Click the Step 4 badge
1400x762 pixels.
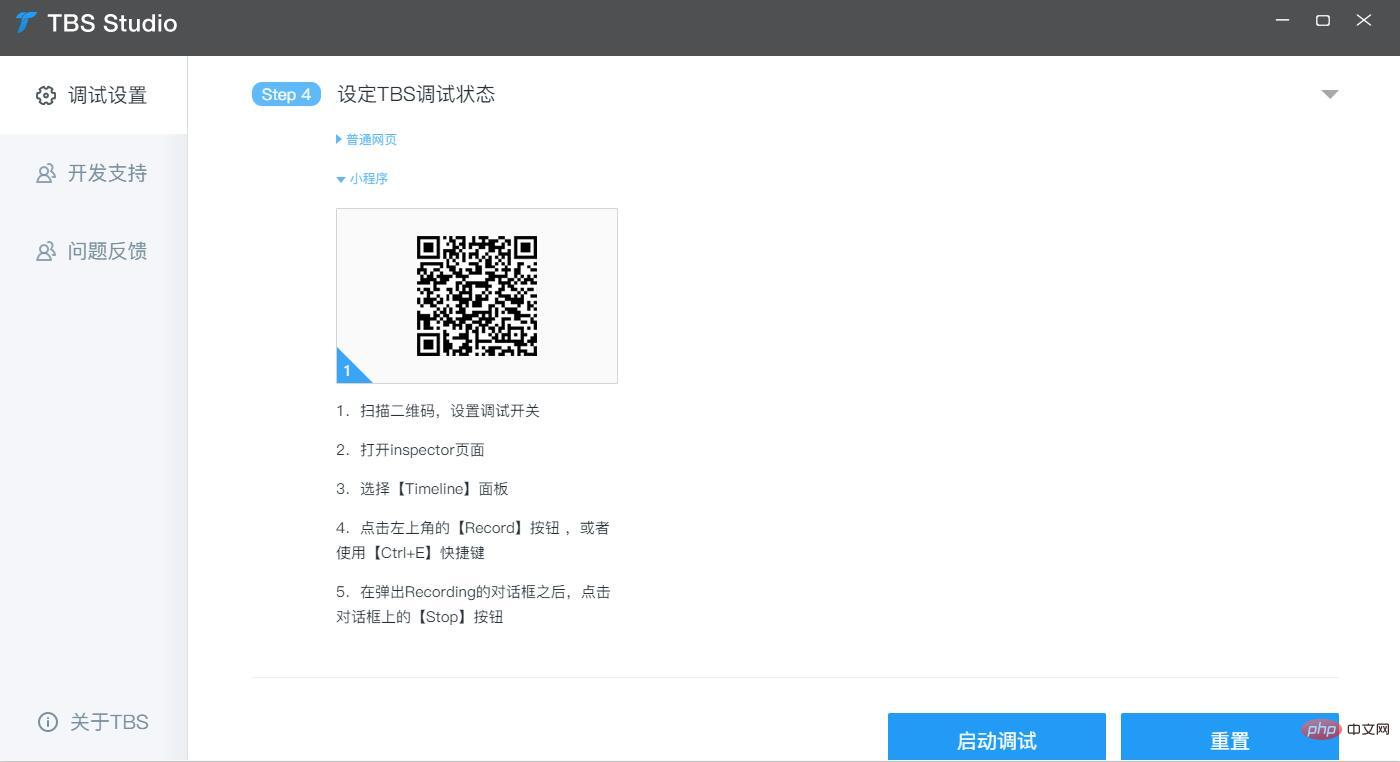pyautogui.click(x=286, y=94)
